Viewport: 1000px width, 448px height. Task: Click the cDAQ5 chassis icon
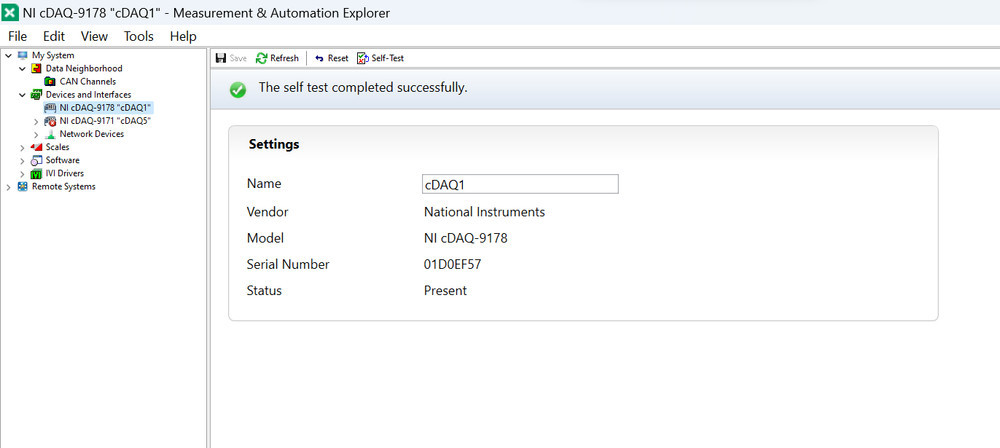[50, 121]
